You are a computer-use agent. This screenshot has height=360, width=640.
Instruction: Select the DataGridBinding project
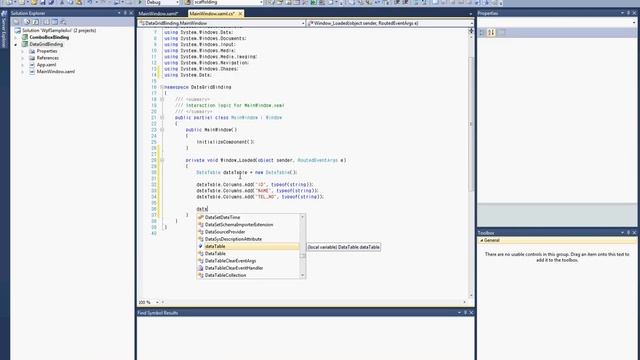[x=46, y=44]
